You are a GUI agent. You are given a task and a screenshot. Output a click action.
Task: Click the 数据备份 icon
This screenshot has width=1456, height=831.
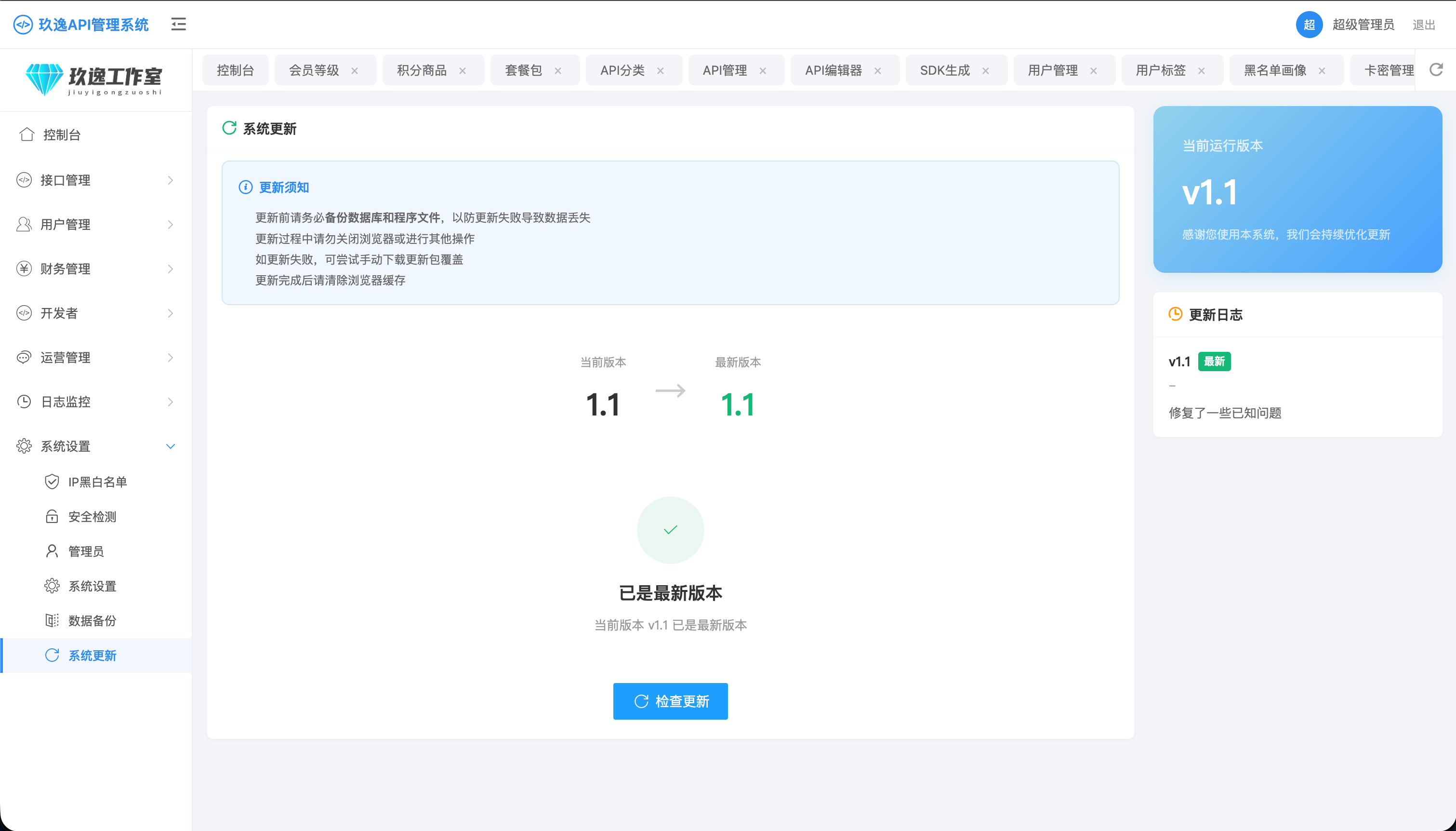[x=52, y=620]
